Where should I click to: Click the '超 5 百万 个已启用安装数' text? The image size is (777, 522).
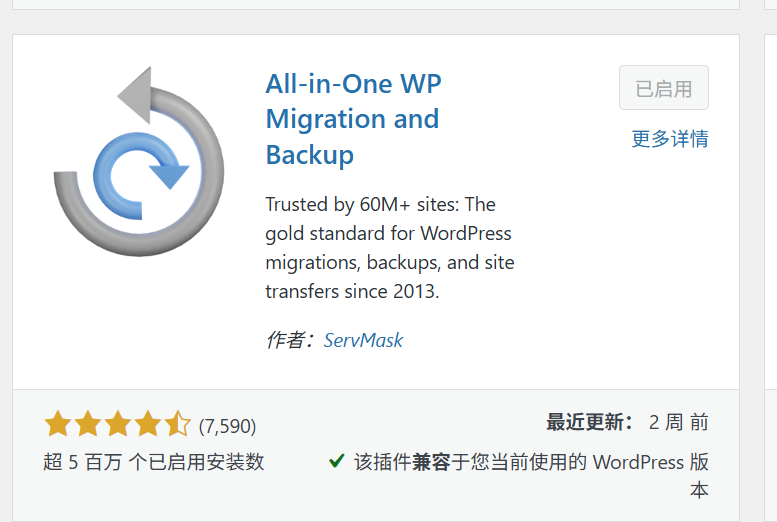(x=154, y=462)
